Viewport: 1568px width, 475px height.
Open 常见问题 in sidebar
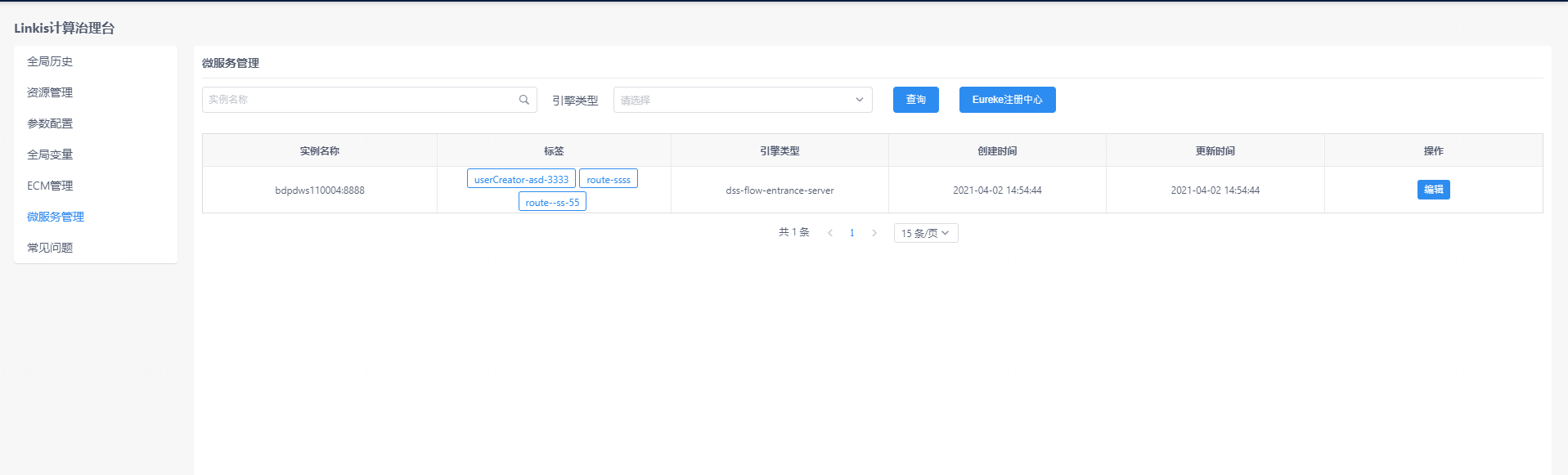tap(50, 248)
